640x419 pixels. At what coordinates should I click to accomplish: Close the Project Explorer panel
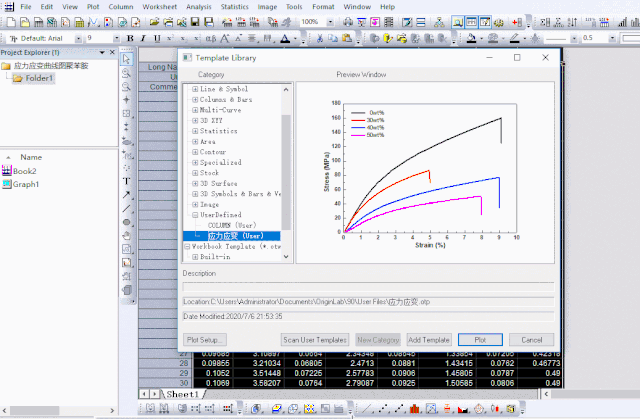112,52
